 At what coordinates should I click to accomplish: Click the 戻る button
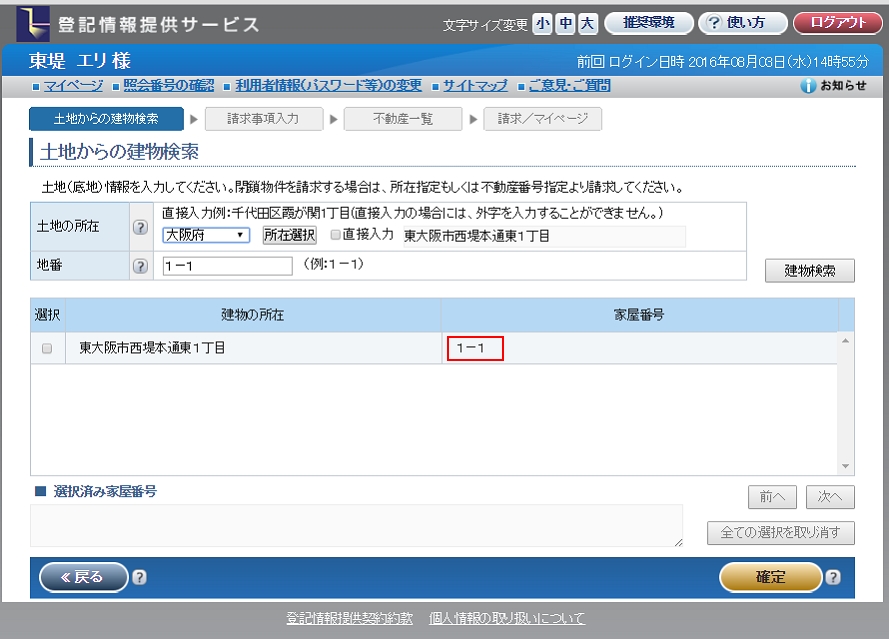(x=84, y=577)
